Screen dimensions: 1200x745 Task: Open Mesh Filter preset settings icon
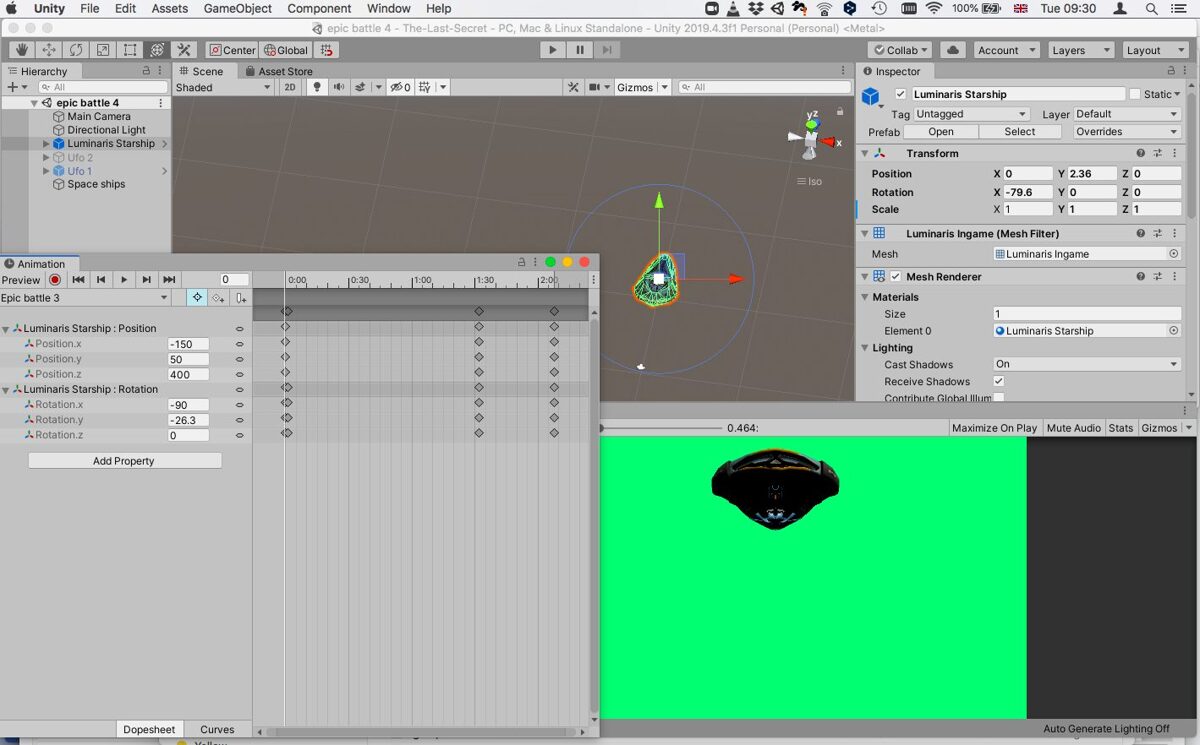pyautogui.click(x=1157, y=233)
